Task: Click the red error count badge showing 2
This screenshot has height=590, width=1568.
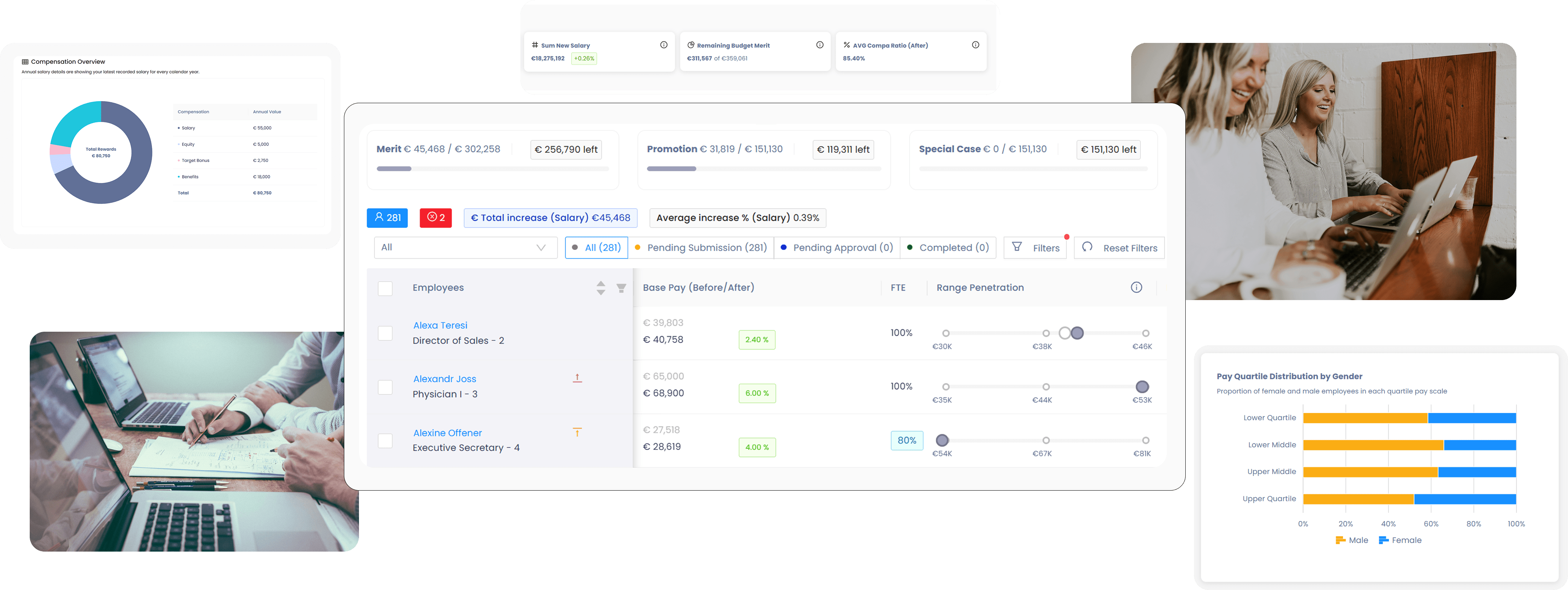Action: (x=435, y=217)
